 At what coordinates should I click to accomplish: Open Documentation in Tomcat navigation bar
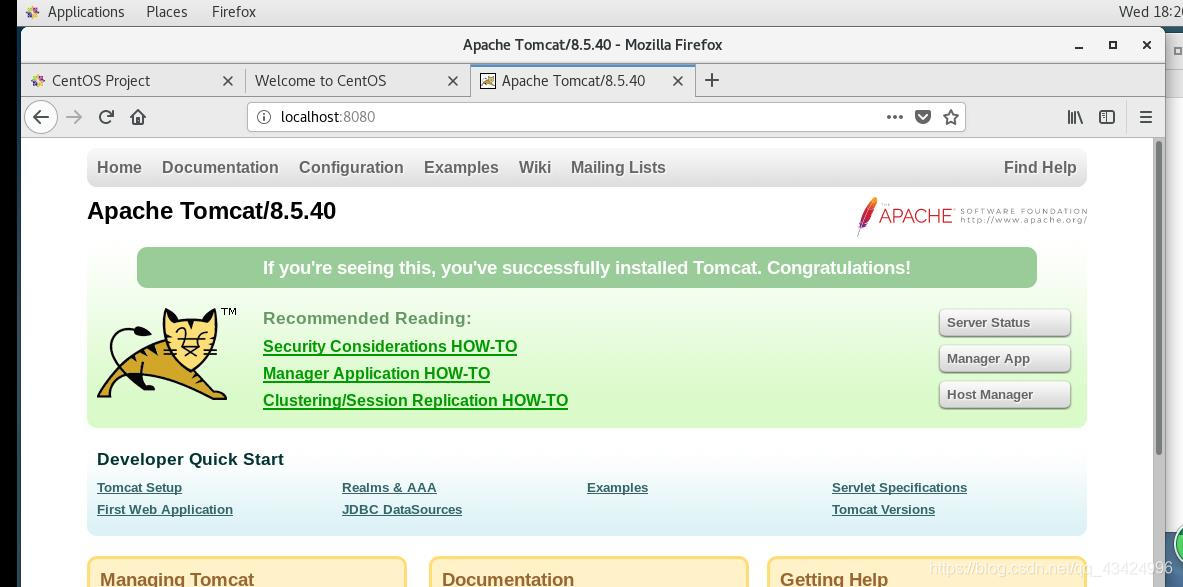(x=220, y=167)
